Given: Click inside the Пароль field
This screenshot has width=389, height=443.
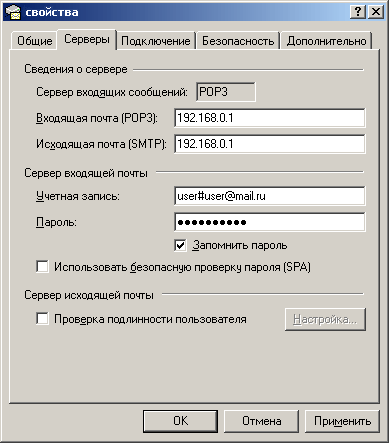Looking at the screenshot, I should (x=270, y=222).
